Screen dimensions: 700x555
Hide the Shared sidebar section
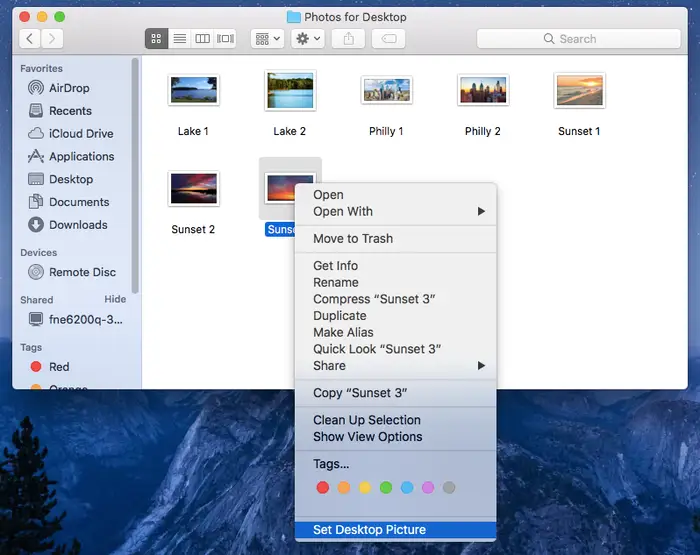click(115, 299)
